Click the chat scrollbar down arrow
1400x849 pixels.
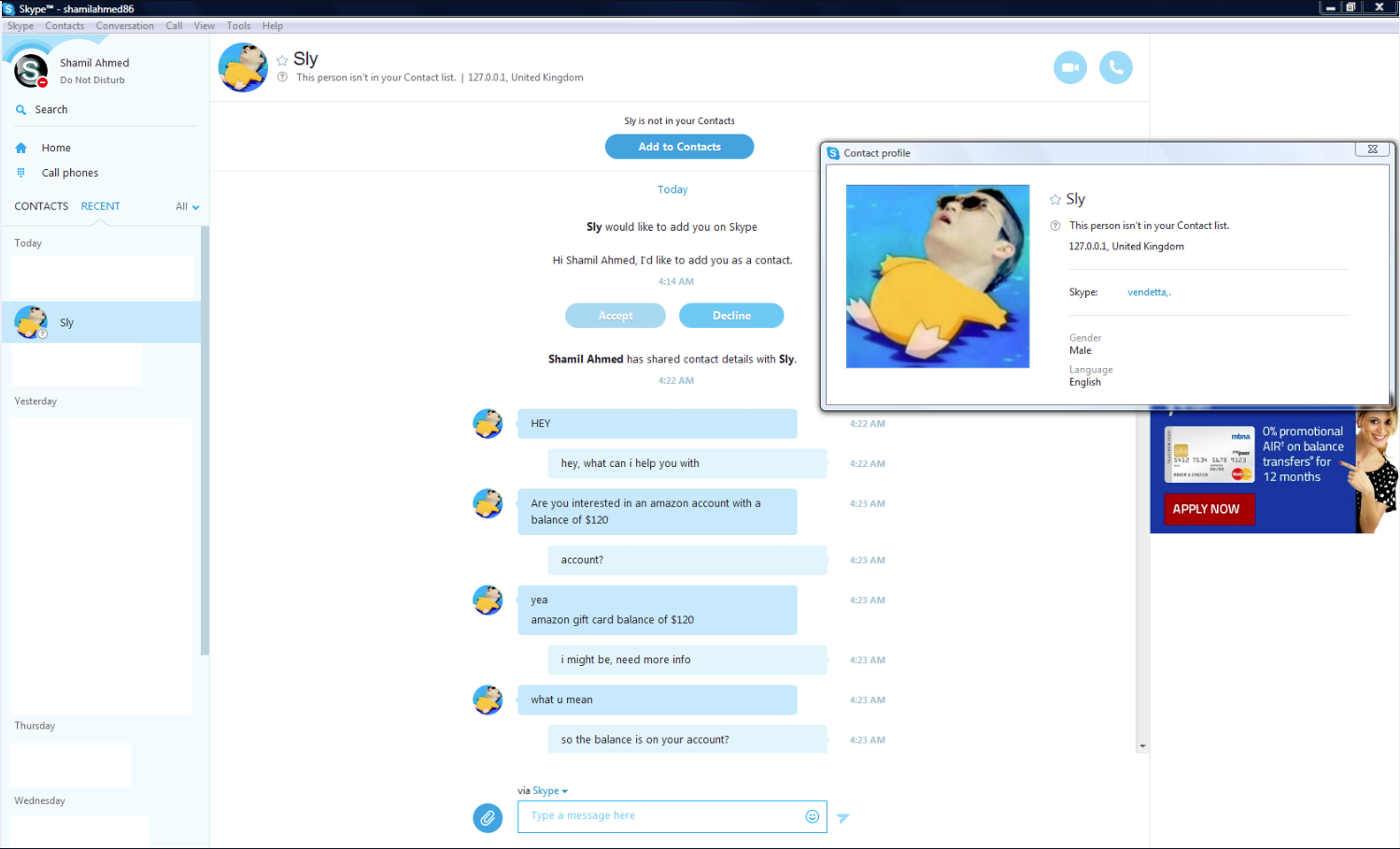pos(1142,746)
